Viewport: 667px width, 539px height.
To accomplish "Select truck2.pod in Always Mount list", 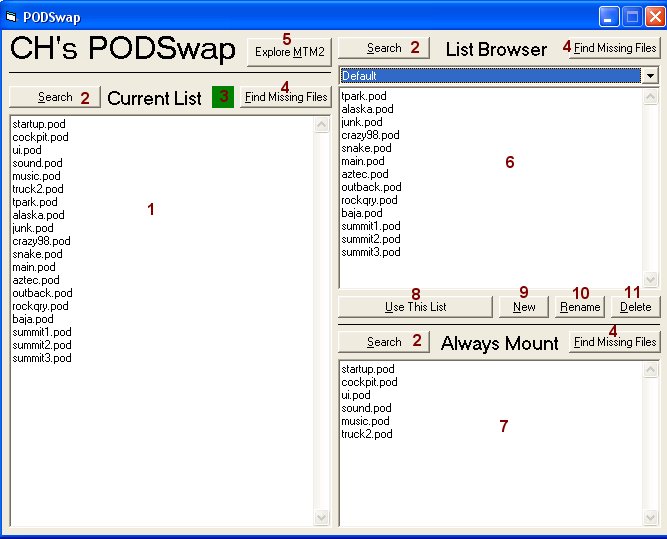I will (x=367, y=434).
